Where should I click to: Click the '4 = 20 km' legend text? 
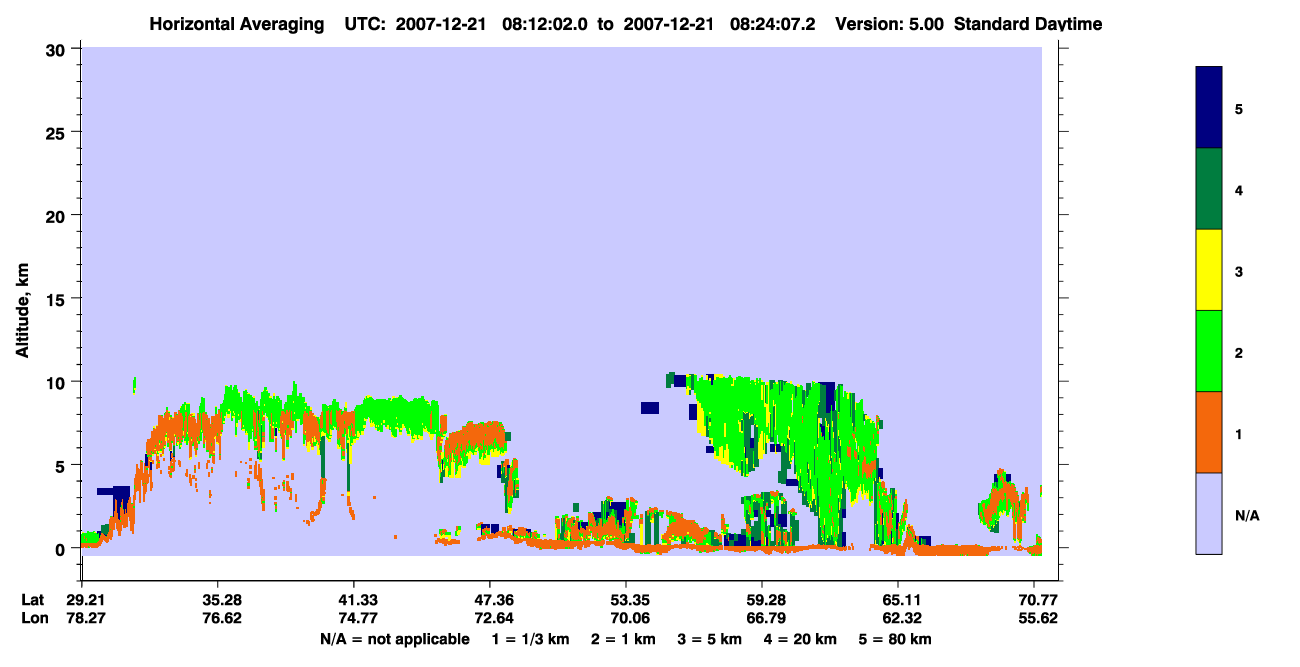click(x=800, y=639)
